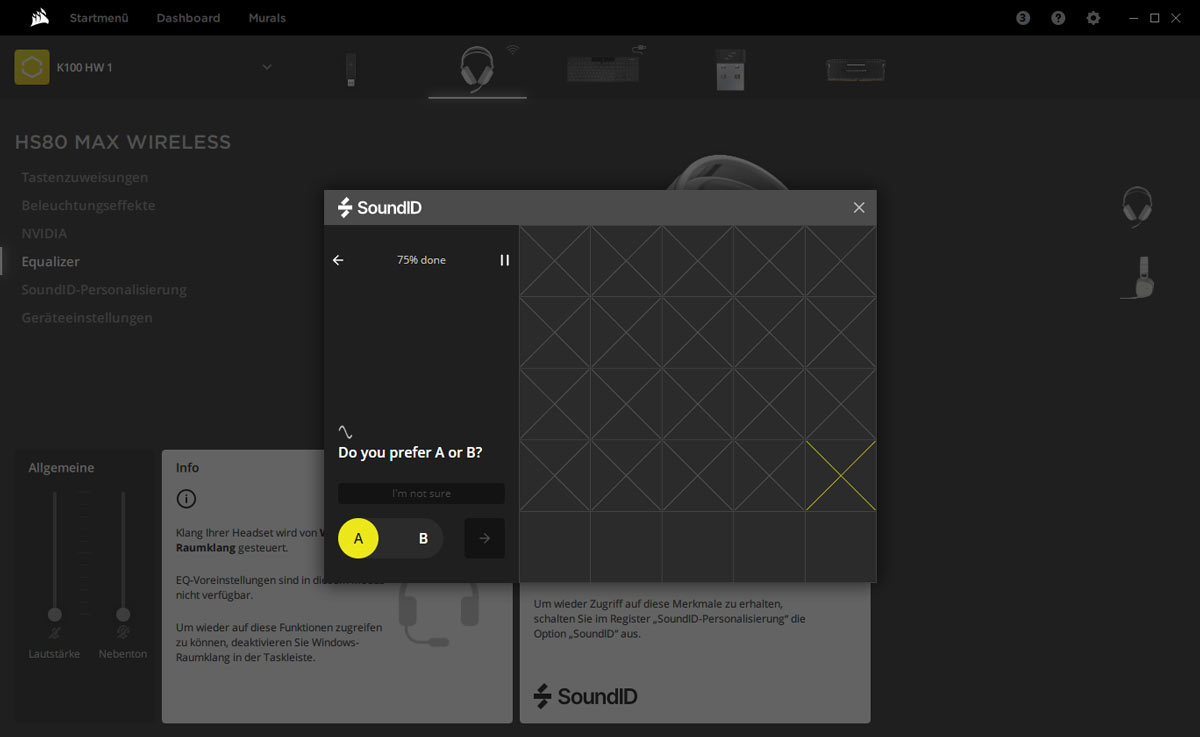Open Geräteeinstellungen section
This screenshot has width=1200, height=737.
[x=87, y=317]
